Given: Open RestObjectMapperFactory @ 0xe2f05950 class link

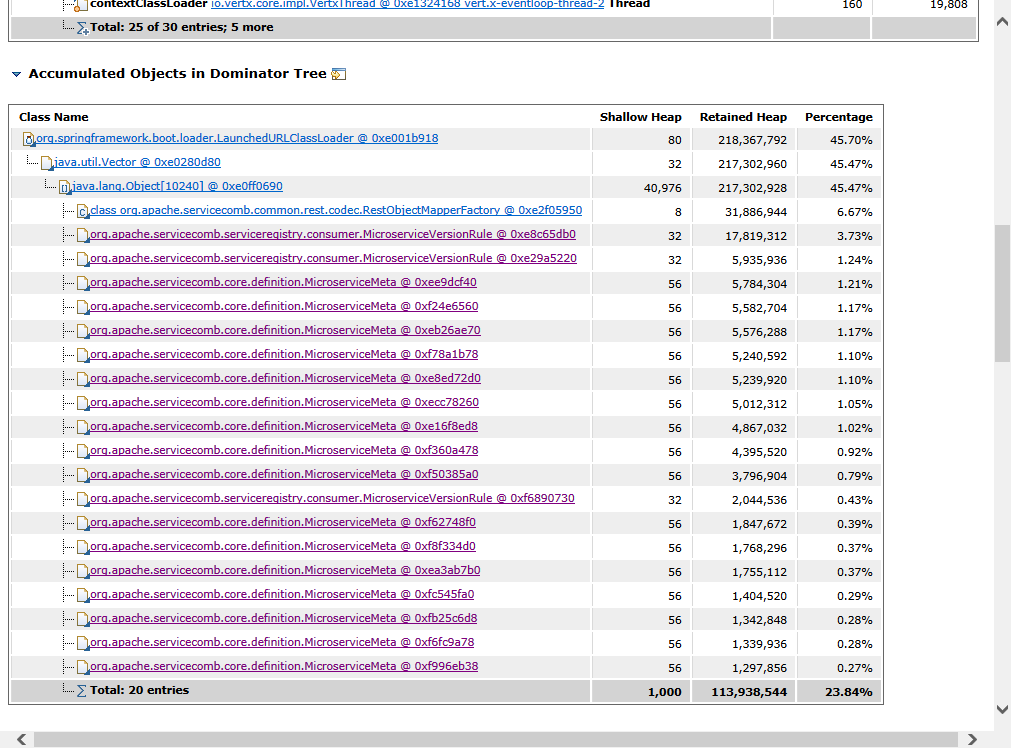Looking at the screenshot, I should 336,210.
